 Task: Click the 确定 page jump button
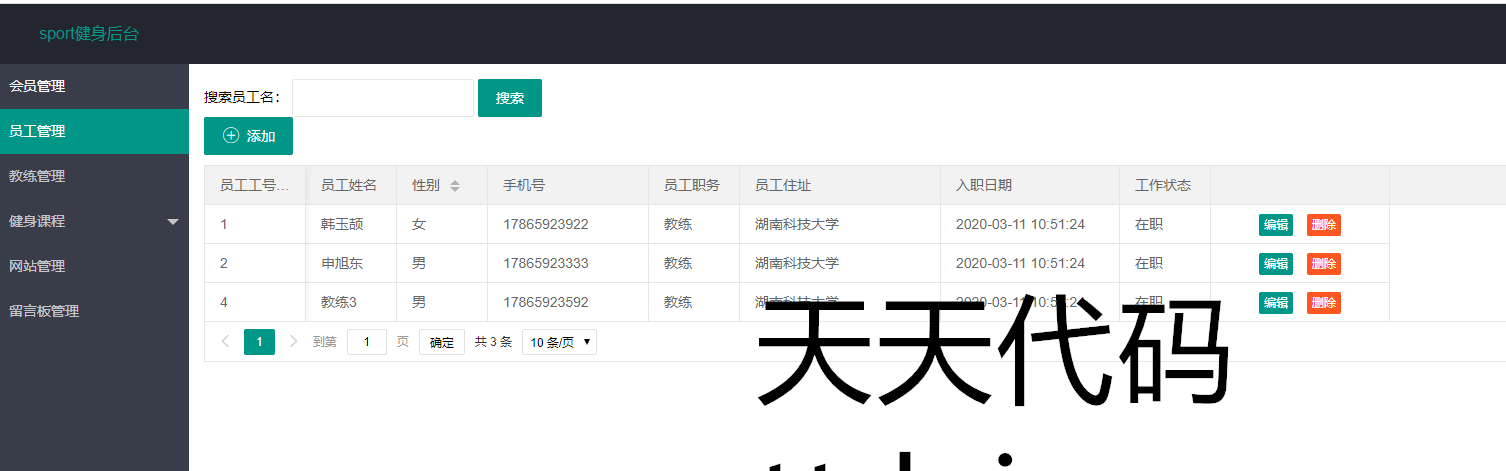[x=441, y=342]
